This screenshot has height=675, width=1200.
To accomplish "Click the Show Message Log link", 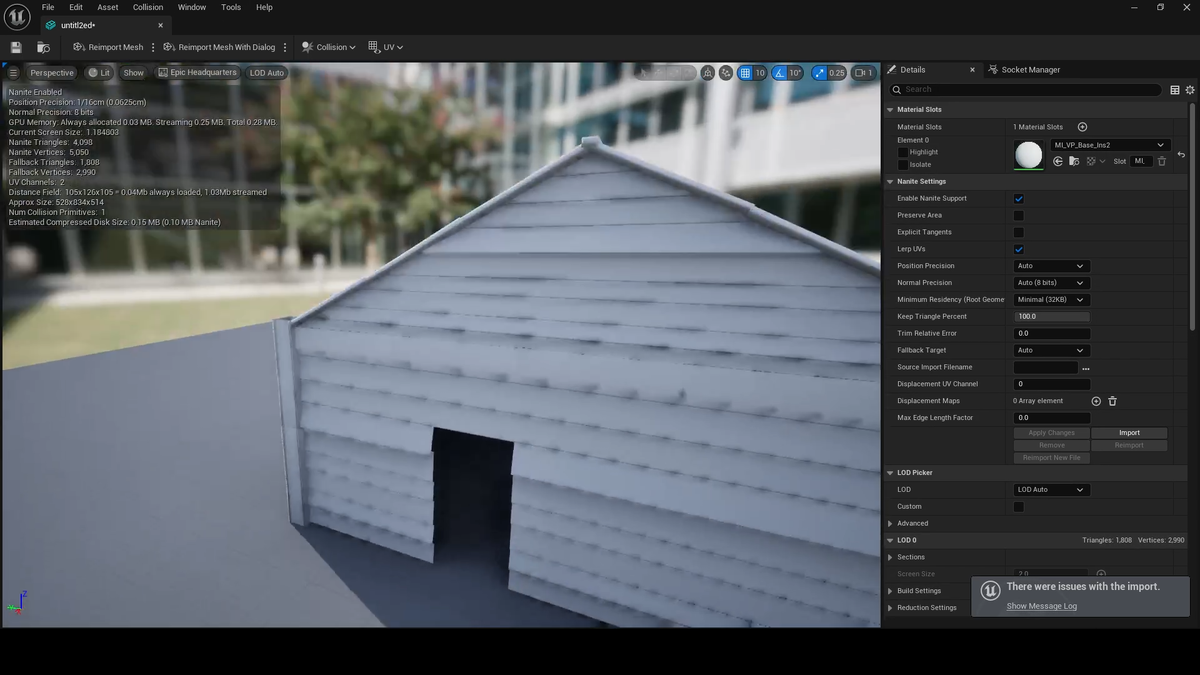I will coord(1041,606).
